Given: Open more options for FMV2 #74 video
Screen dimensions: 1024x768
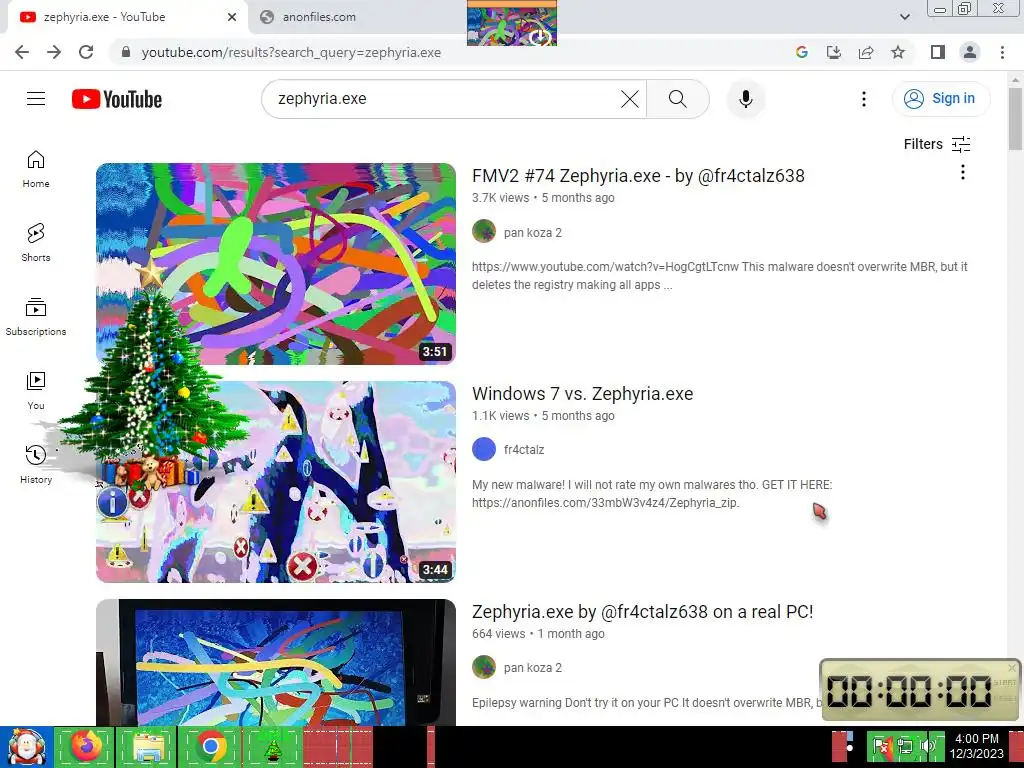Looking at the screenshot, I should pyautogui.click(x=963, y=172).
